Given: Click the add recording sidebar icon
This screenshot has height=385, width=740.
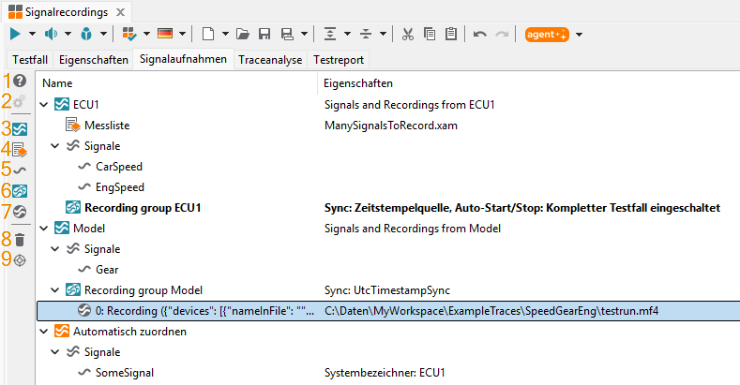Looking at the screenshot, I should point(19,212).
